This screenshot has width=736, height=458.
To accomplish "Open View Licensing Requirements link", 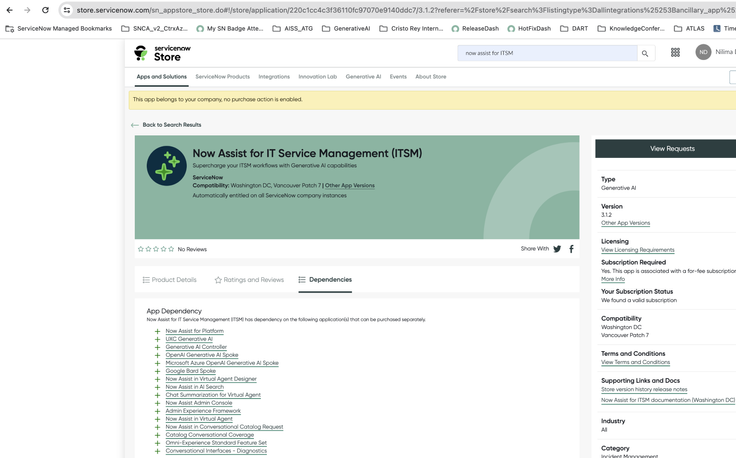I will tap(637, 250).
